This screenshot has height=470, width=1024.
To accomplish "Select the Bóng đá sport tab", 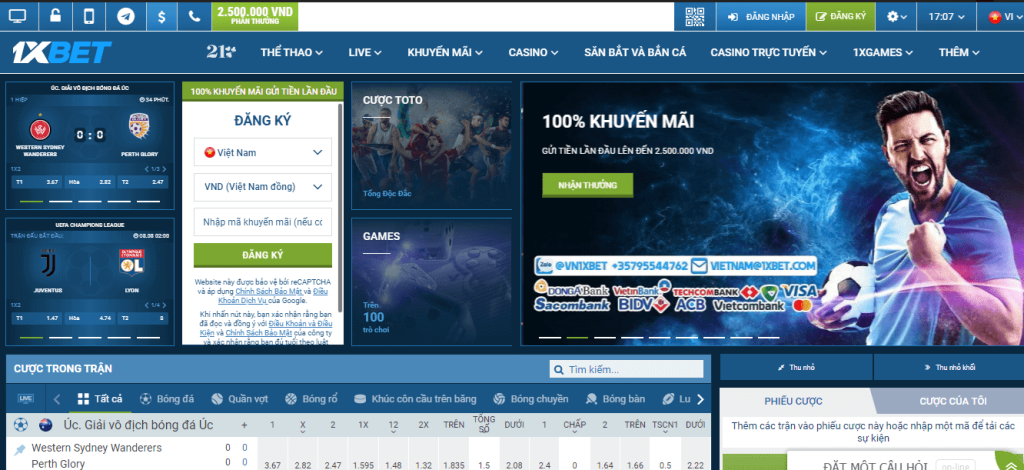I will click(x=167, y=399).
